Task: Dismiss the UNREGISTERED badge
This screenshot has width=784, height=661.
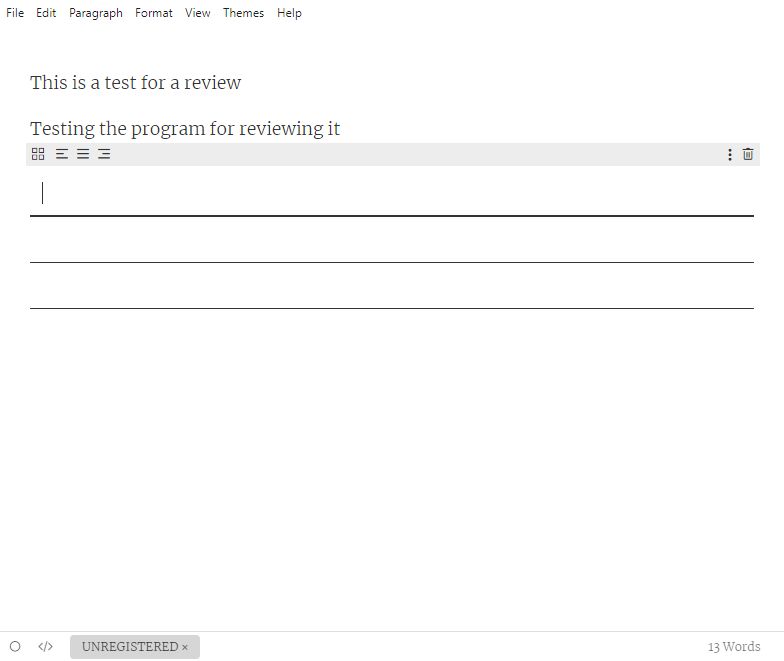Action: (185, 648)
